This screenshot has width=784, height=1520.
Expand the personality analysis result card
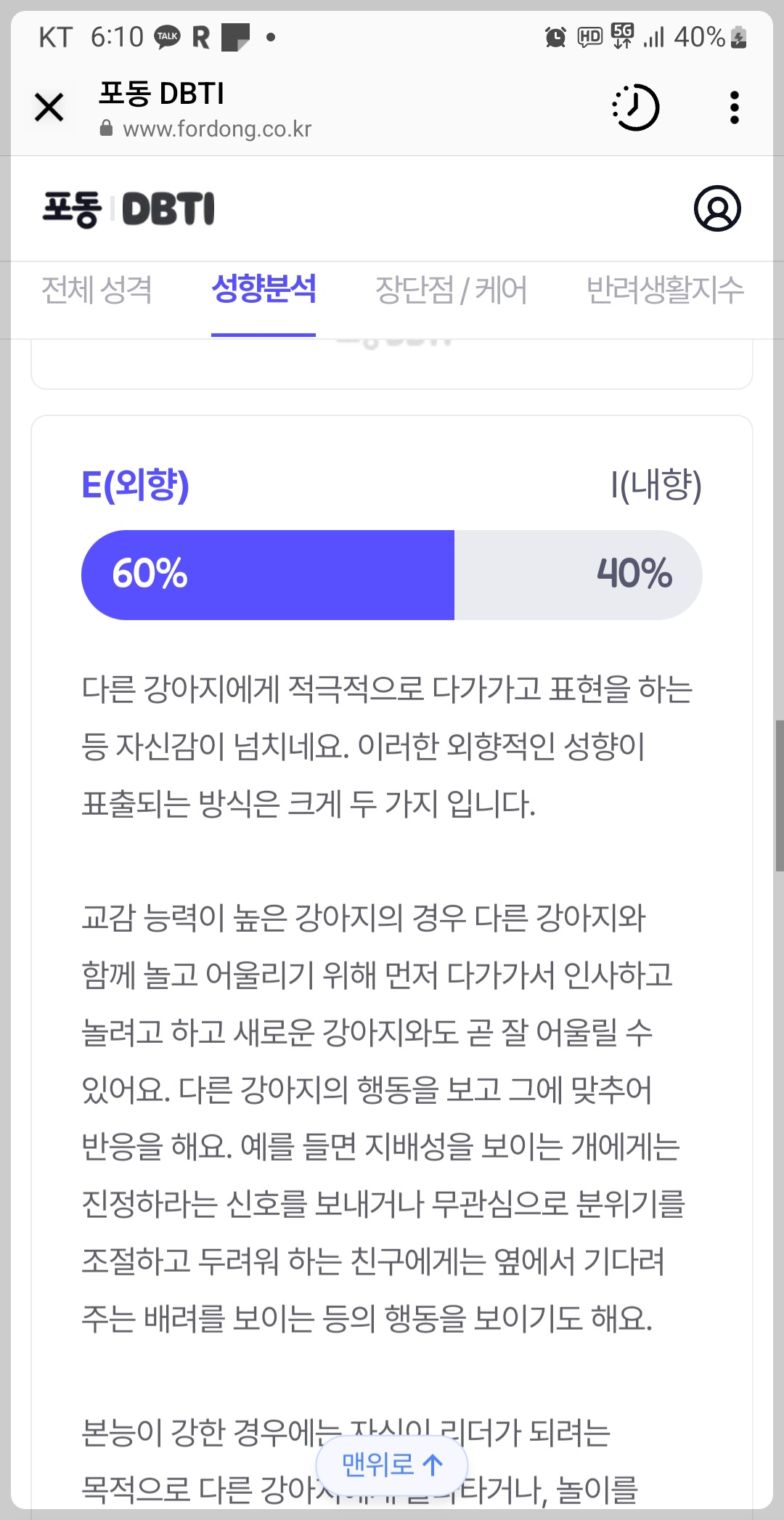392,944
